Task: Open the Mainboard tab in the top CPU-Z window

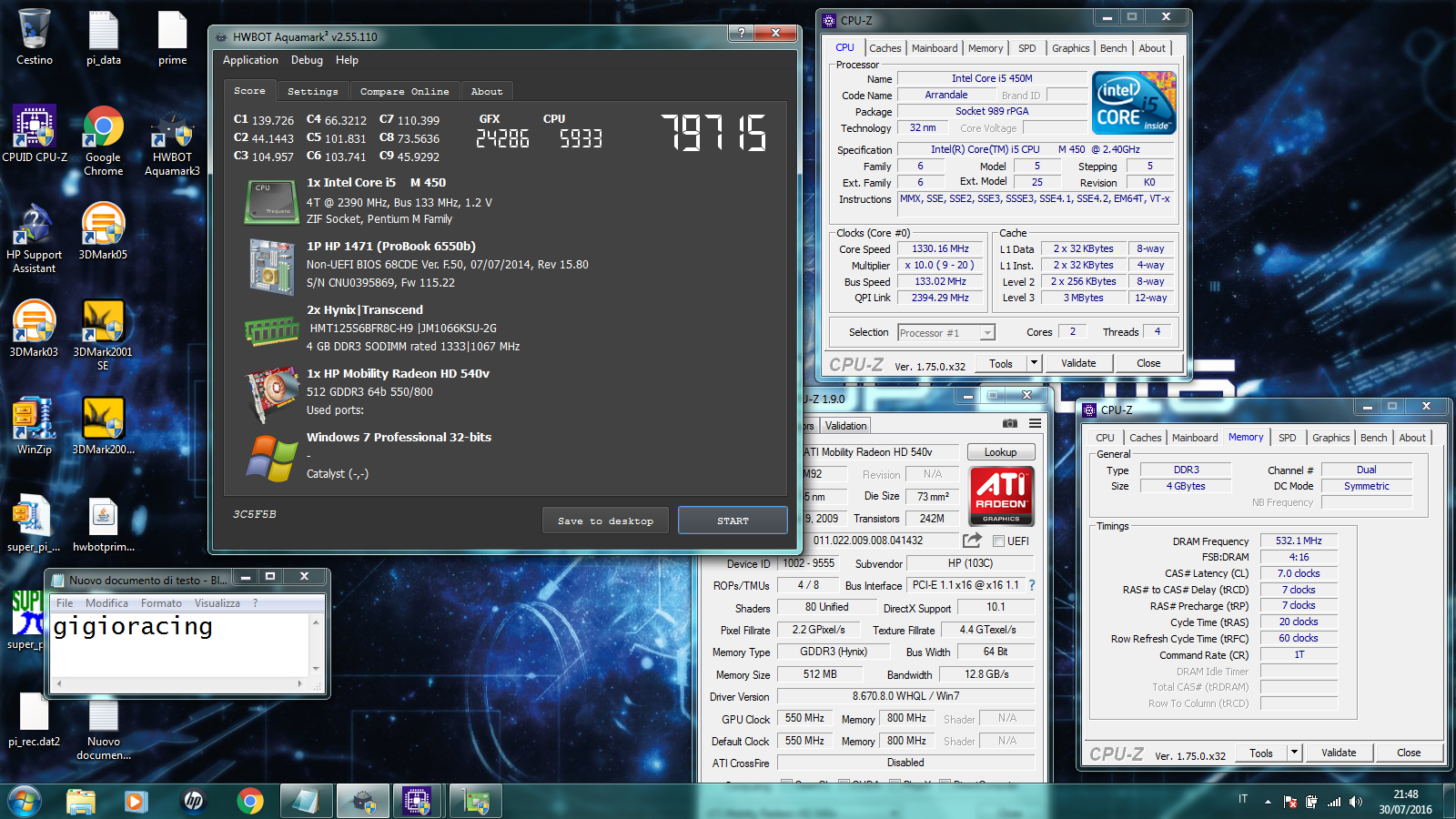Action: [x=935, y=48]
